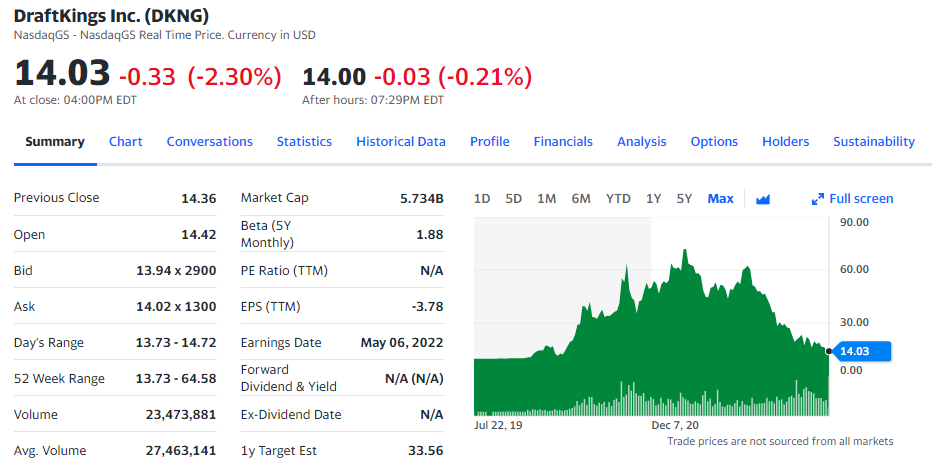Select the 1Y chart range
Viewport: 932px width, 473px height.
point(653,199)
